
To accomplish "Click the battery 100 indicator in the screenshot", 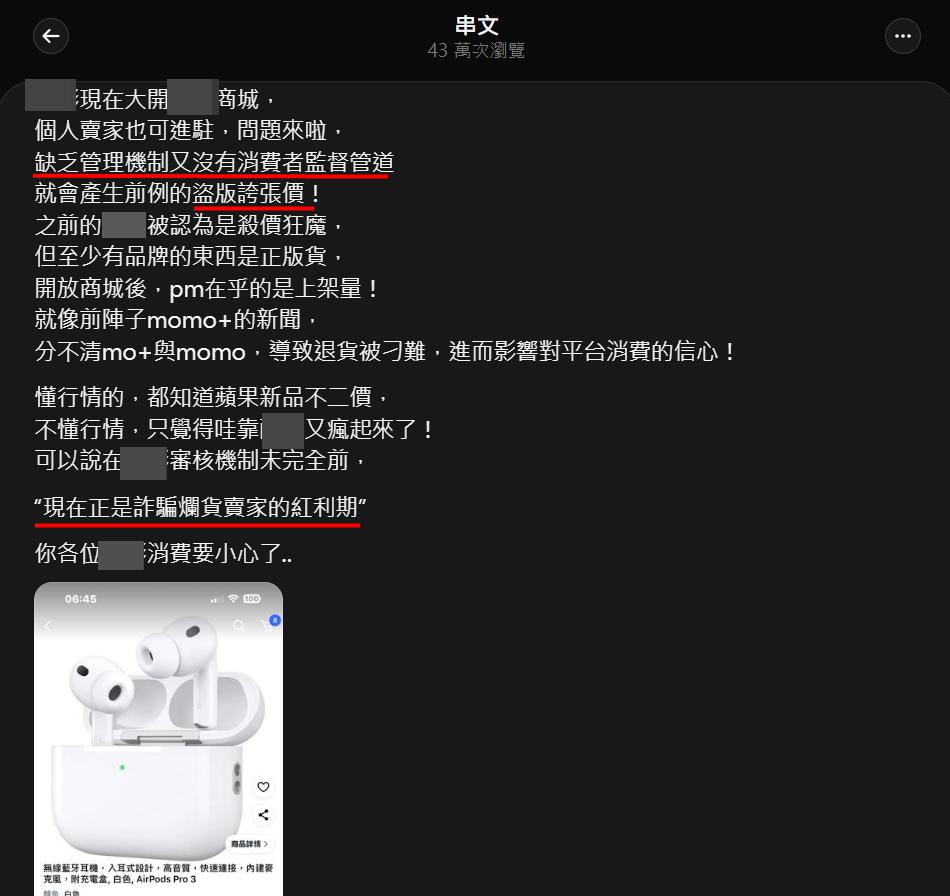I will [251, 599].
